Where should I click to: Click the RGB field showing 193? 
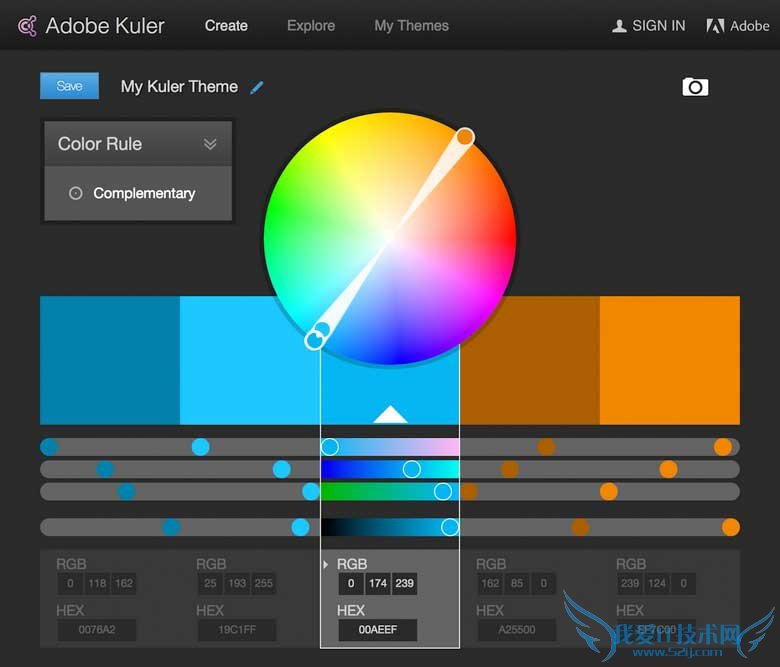click(237, 583)
